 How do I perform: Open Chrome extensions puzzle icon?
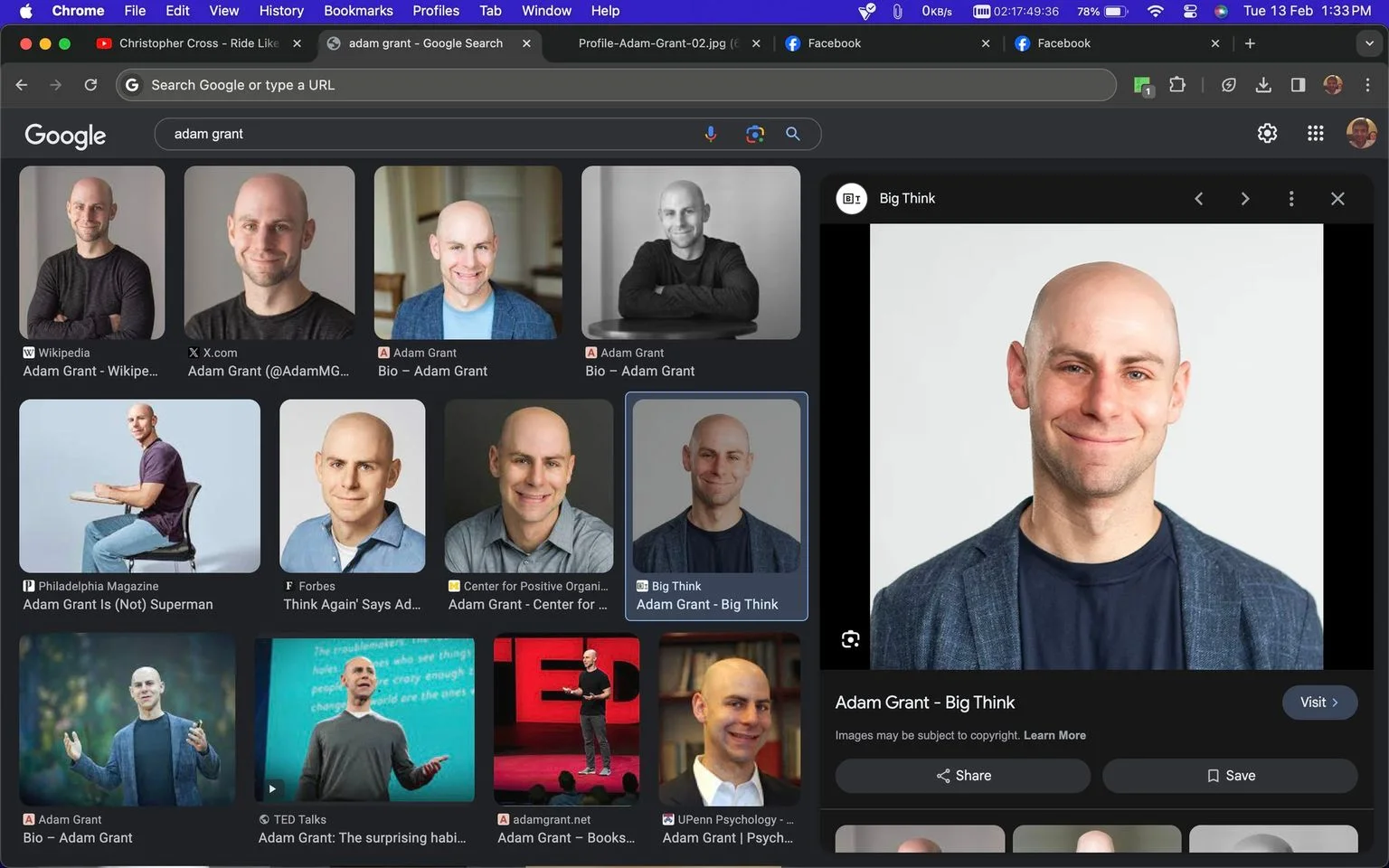(x=1177, y=85)
